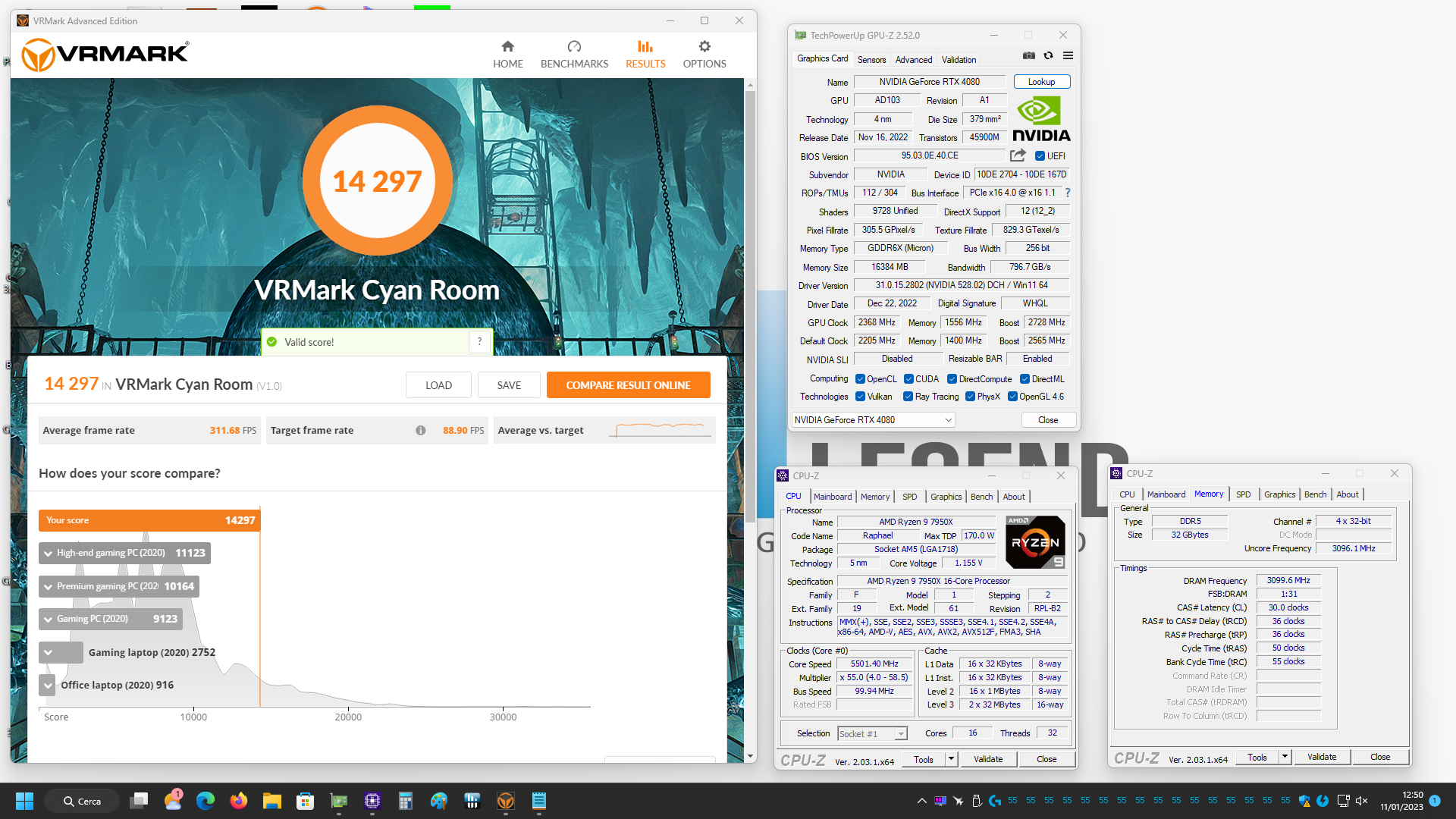The width and height of the screenshot is (1456, 819).
Task: Open SPD tab in right CPU-Z window
Action: [1243, 494]
